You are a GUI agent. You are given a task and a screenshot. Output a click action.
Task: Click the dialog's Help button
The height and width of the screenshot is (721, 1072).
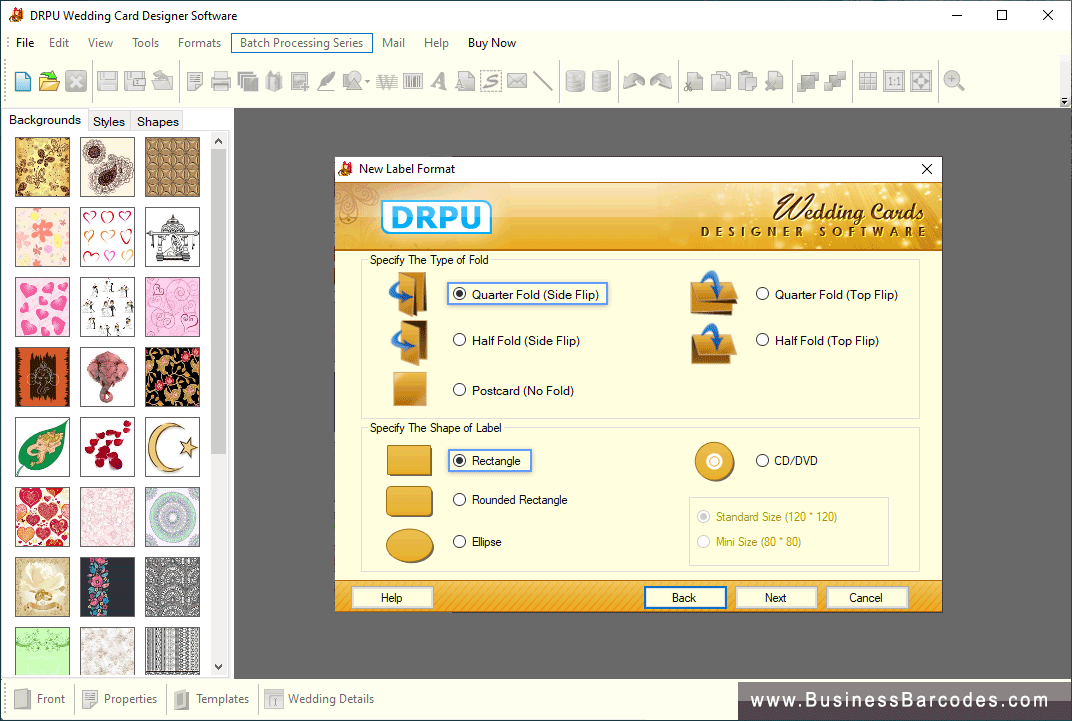[x=392, y=598]
